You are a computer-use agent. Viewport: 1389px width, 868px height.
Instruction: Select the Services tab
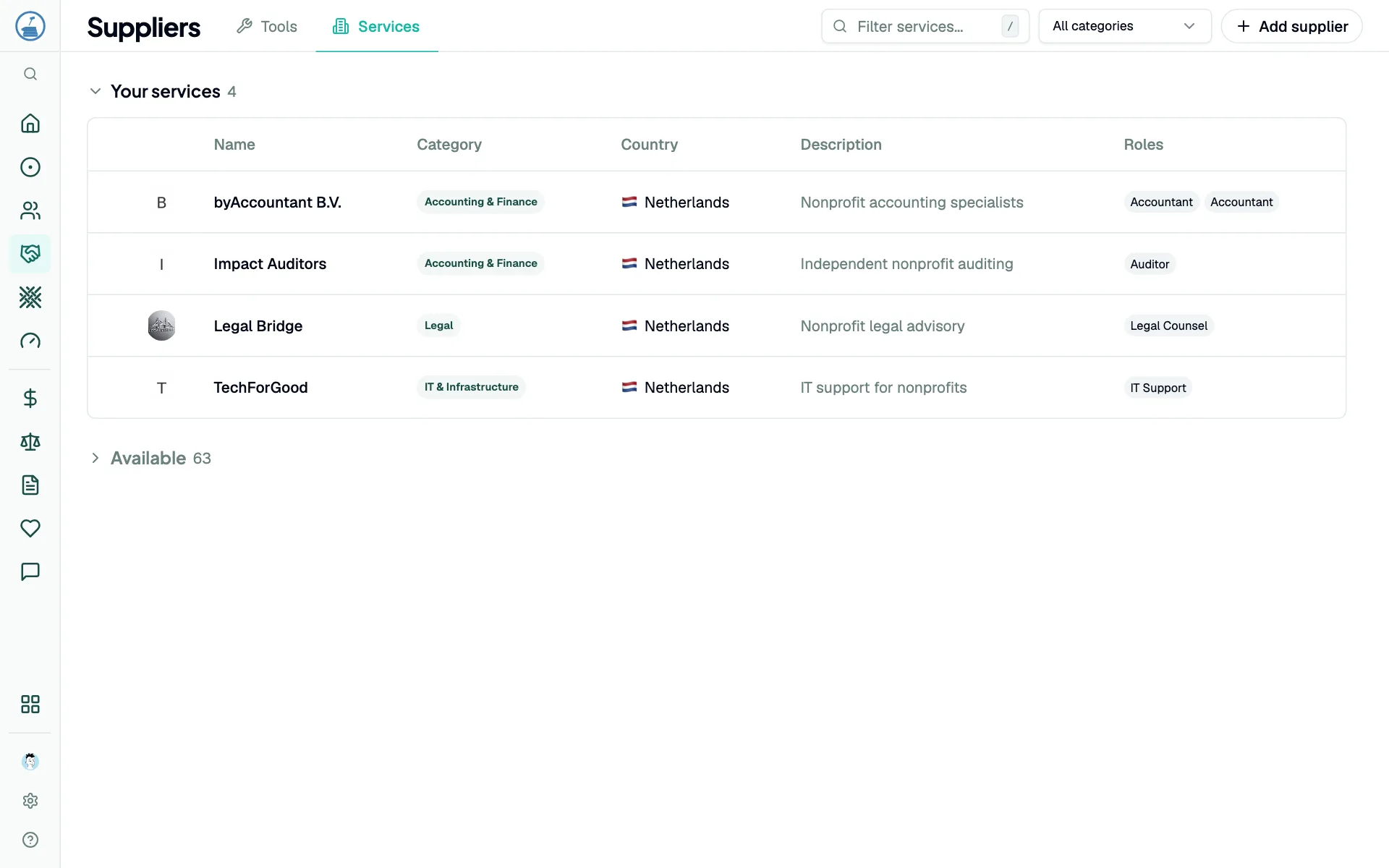376,27
